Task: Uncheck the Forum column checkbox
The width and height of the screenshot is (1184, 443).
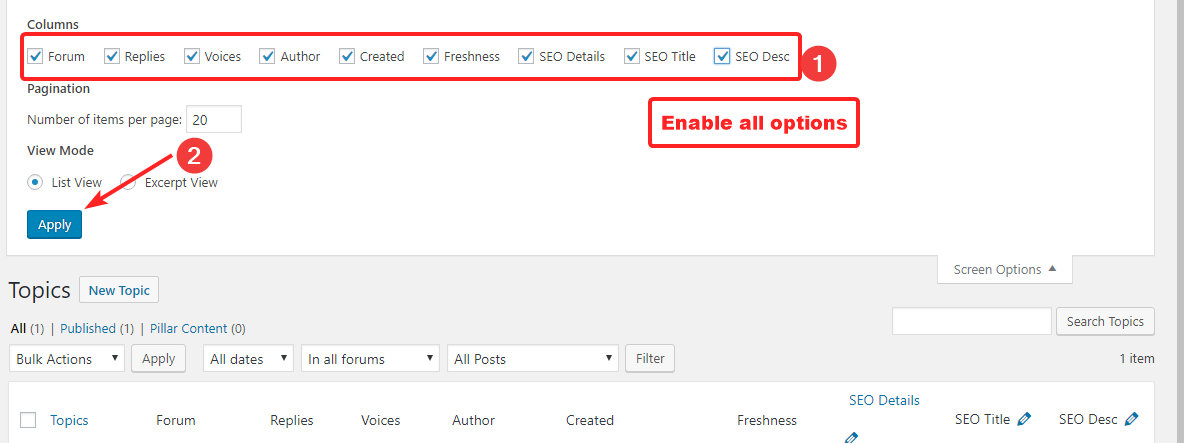Action: [35, 57]
